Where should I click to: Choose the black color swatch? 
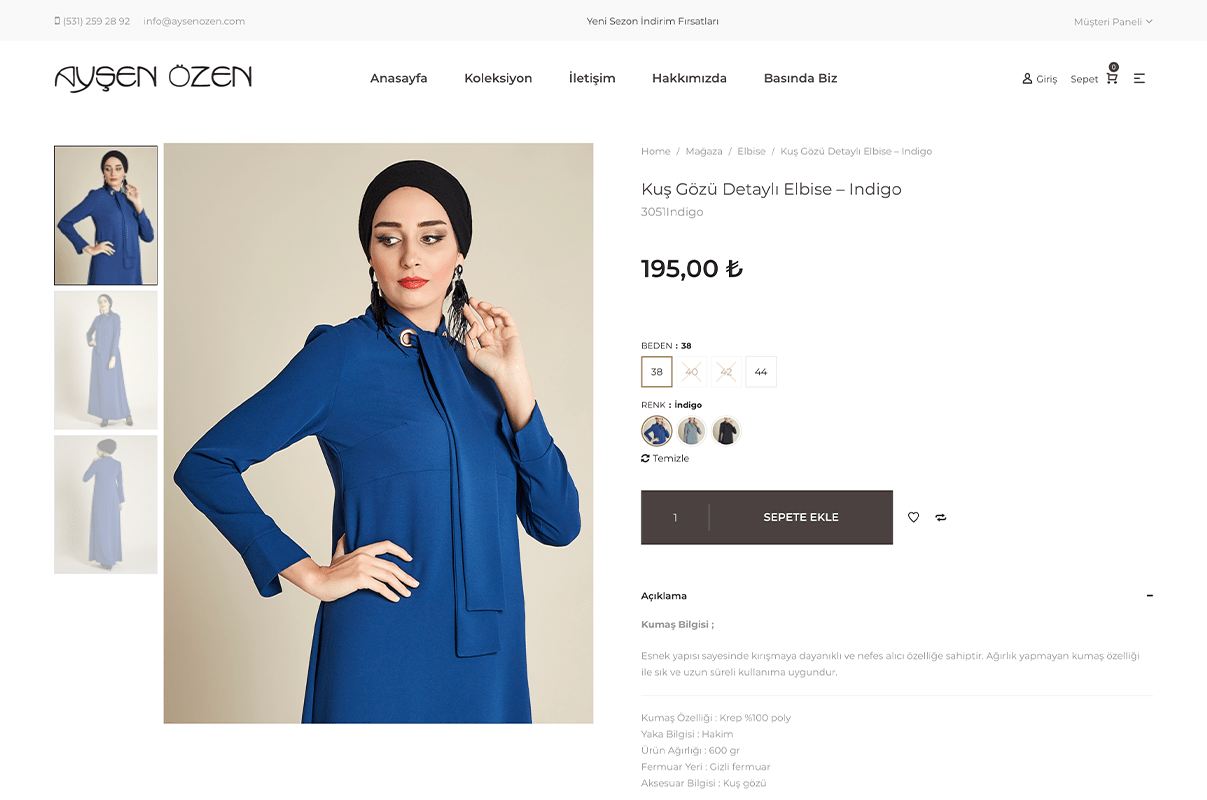pyautogui.click(x=726, y=431)
